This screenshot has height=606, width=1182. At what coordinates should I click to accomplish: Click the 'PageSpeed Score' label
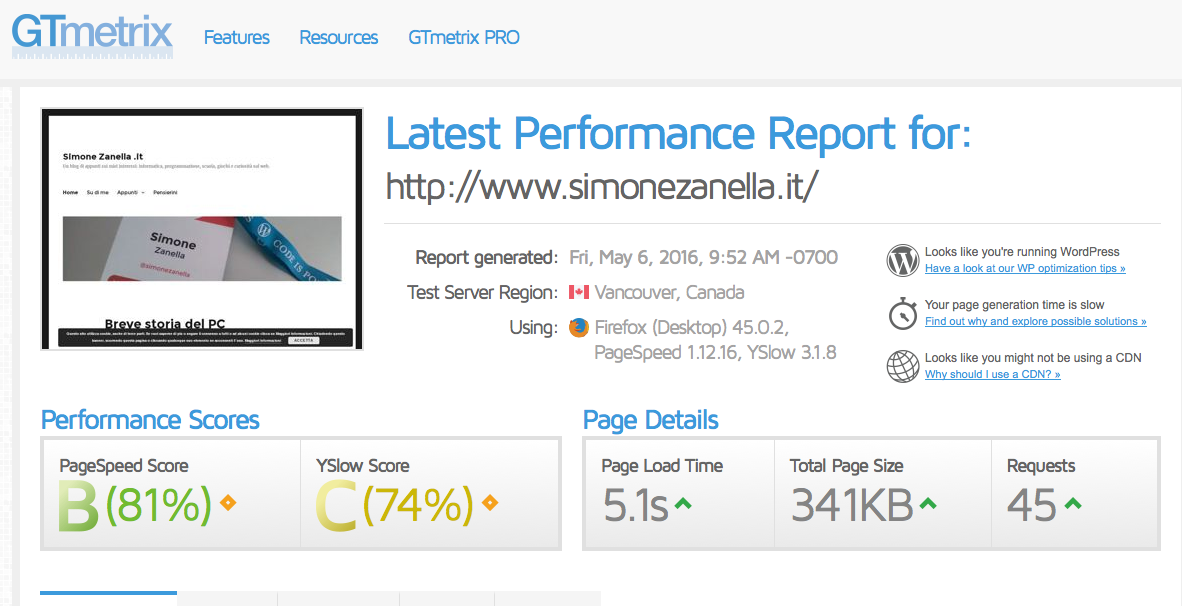(x=124, y=466)
